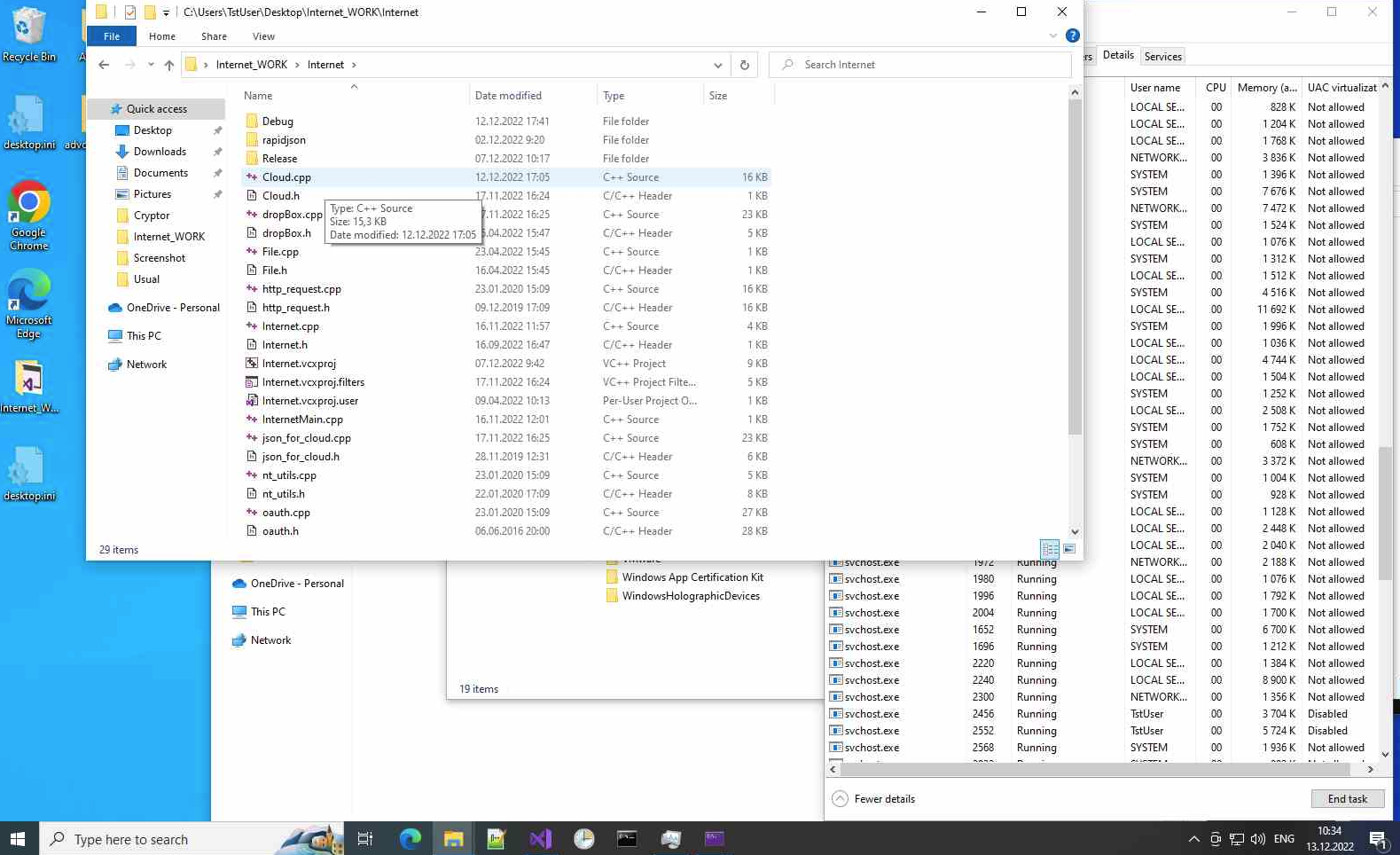Click the Back arrow in File Explorer
The image size is (1400, 855).
[x=104, y=65]
